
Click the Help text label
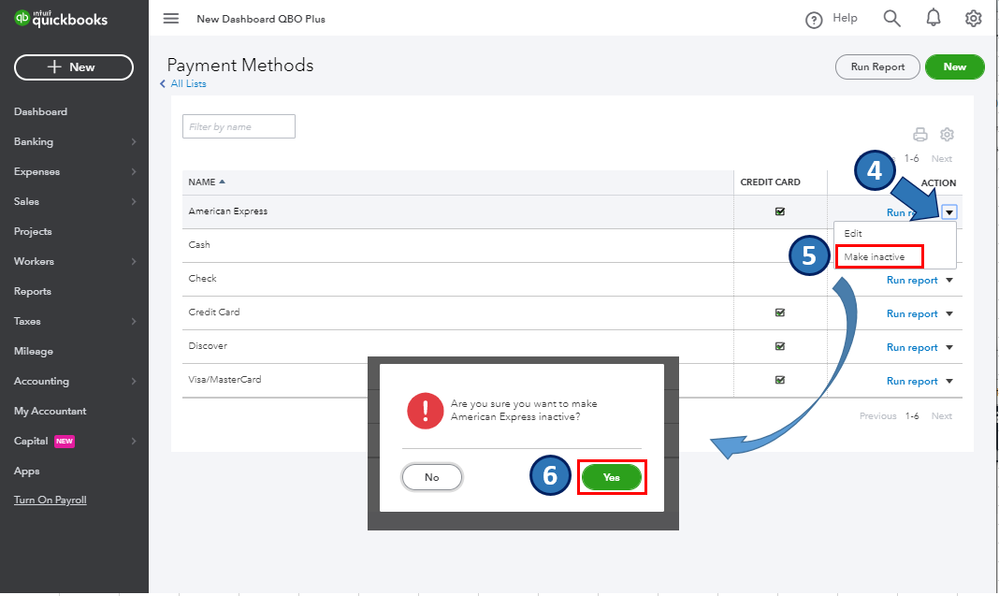pyautogui.click(x=845, y=18)
